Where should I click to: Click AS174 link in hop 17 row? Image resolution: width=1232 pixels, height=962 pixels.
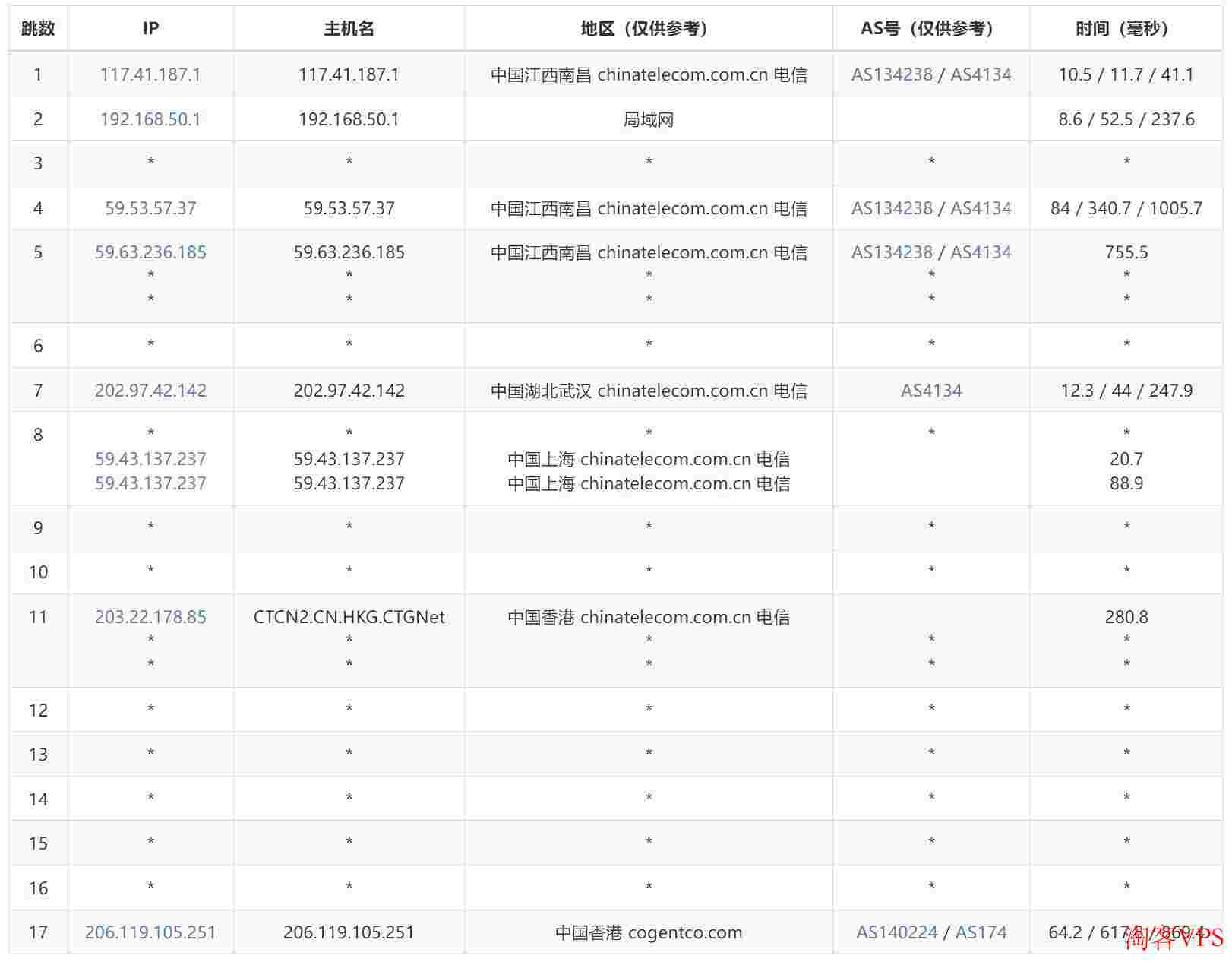(981, 932)
